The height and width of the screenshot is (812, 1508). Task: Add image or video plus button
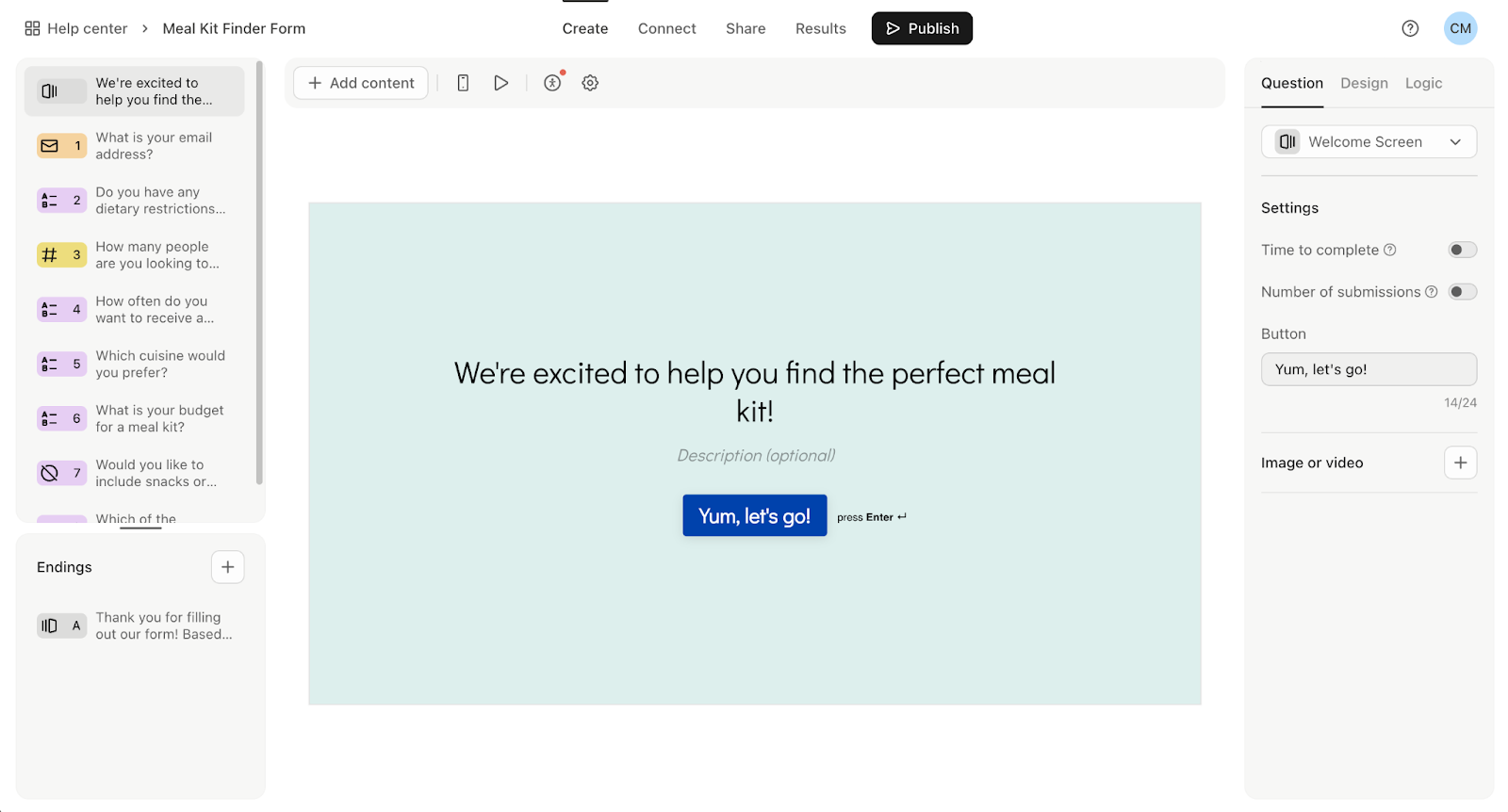(x=1460, y=463)
